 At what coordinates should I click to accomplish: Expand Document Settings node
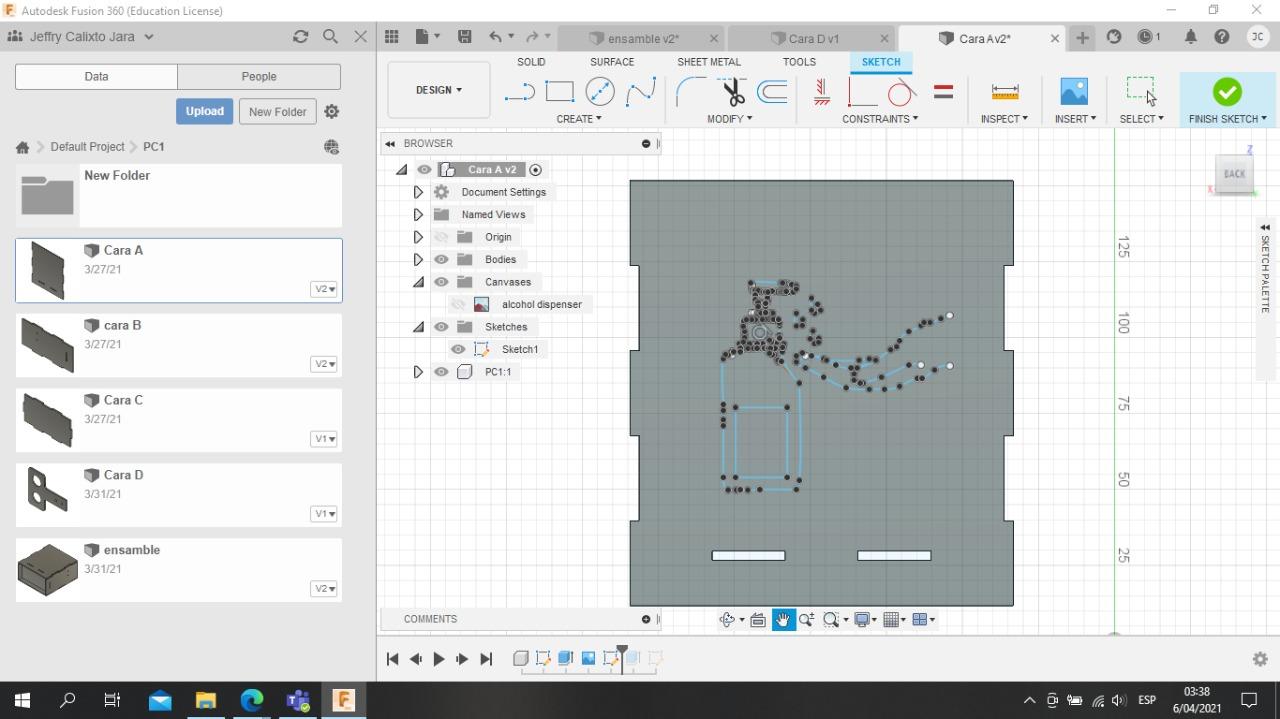[x=418, y=192]
